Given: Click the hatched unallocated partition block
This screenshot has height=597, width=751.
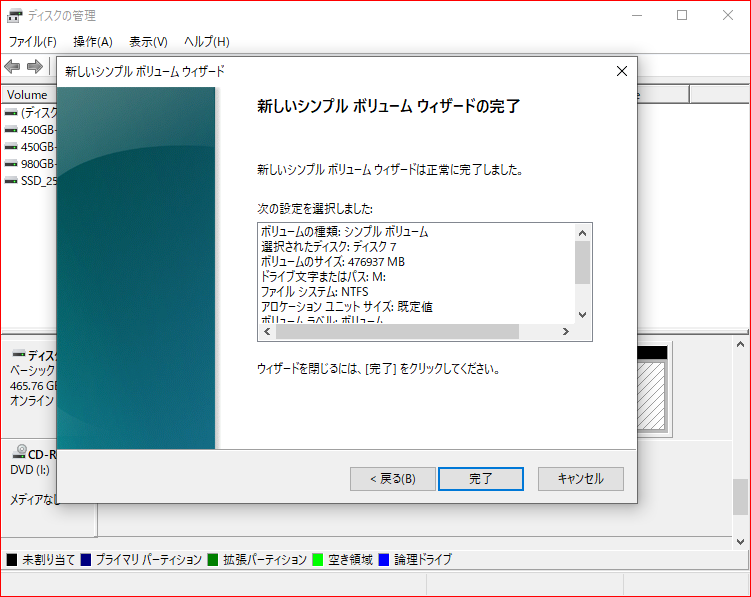Looking at the screenshot, I should [x=652, y=396].
